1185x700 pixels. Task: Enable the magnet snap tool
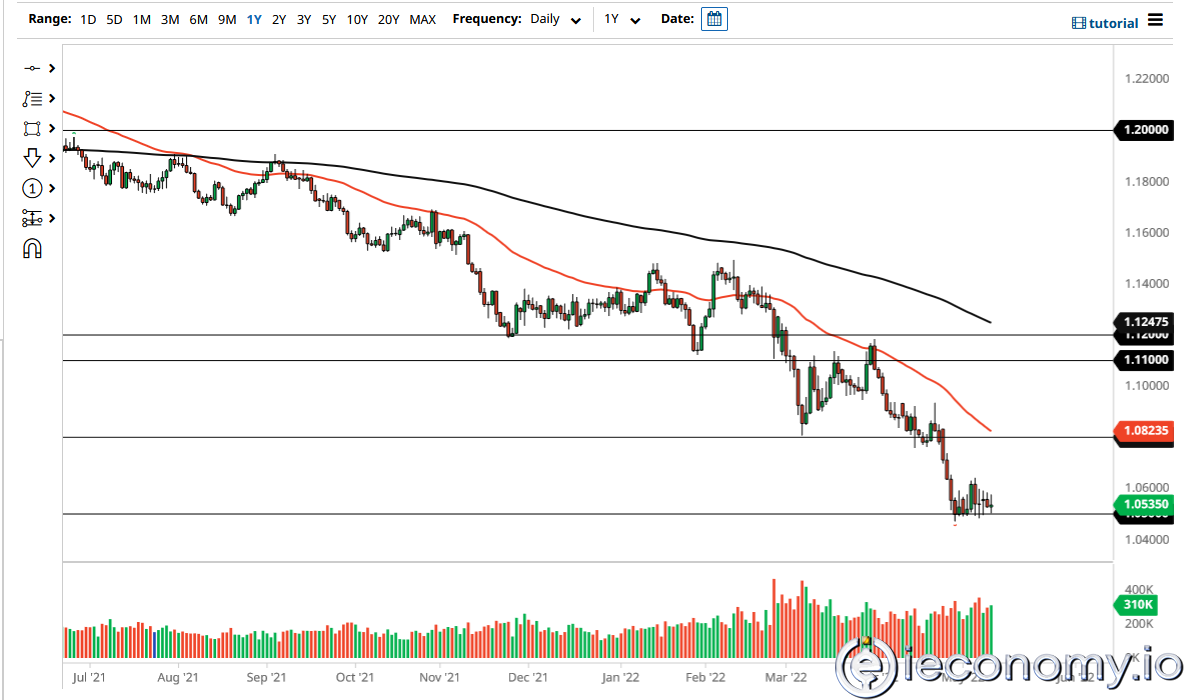33,248
